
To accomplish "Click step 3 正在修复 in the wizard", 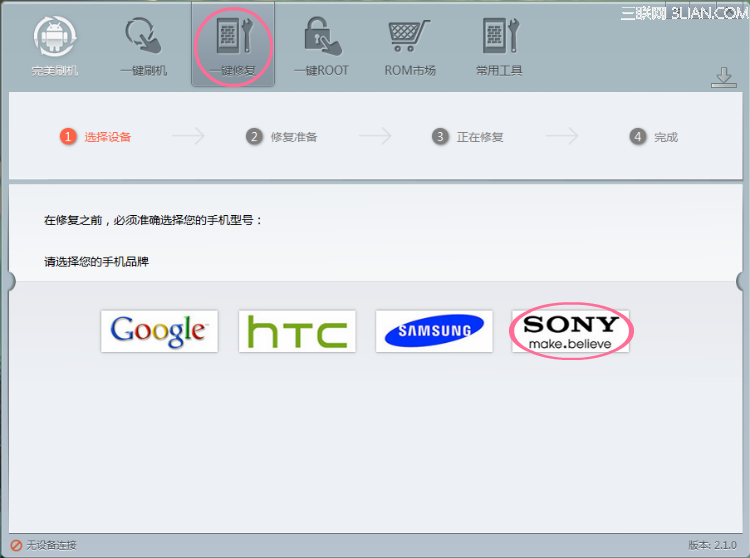I will click(x=467, y=137).
